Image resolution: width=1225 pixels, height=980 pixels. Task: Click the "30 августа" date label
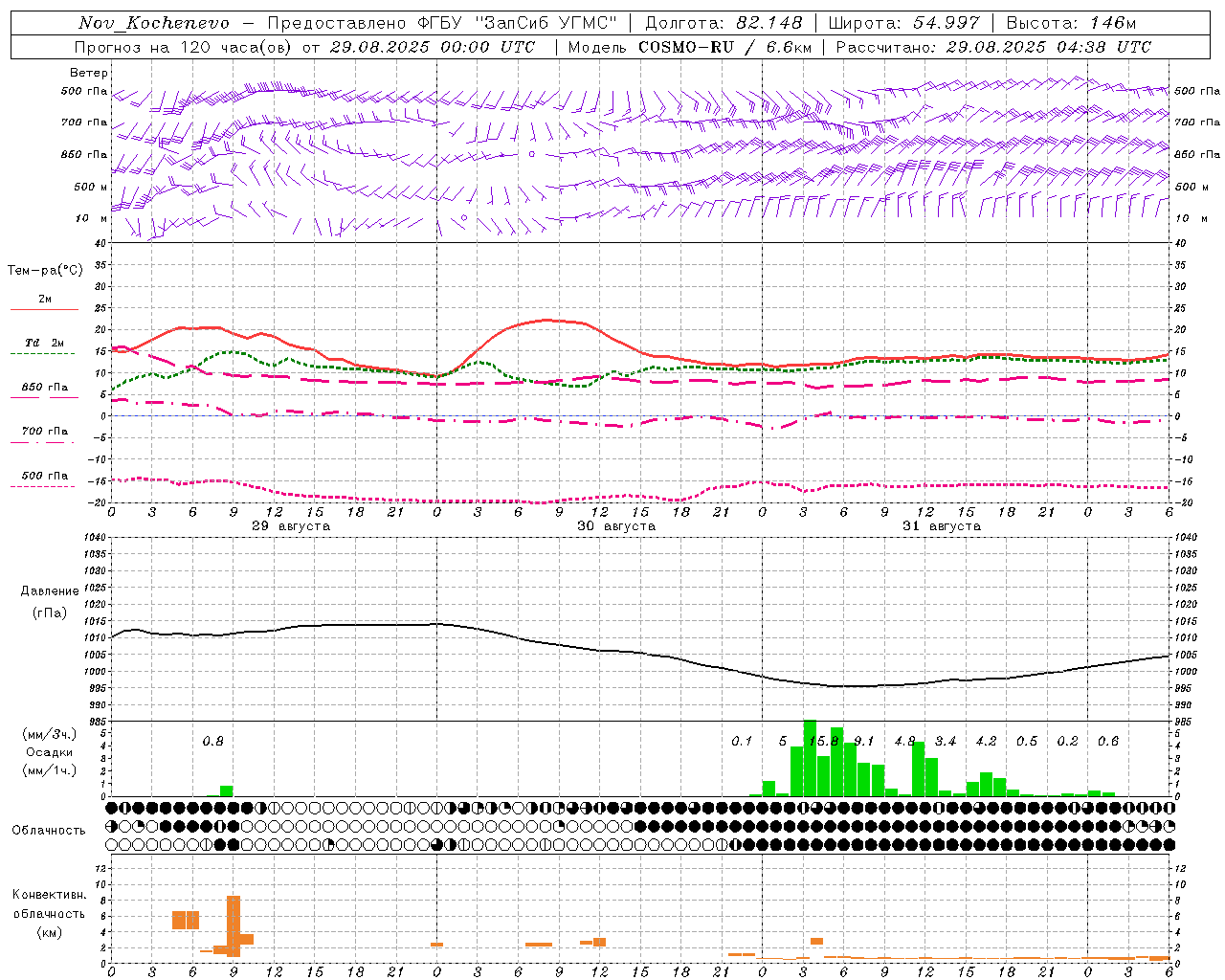[616, 526]
